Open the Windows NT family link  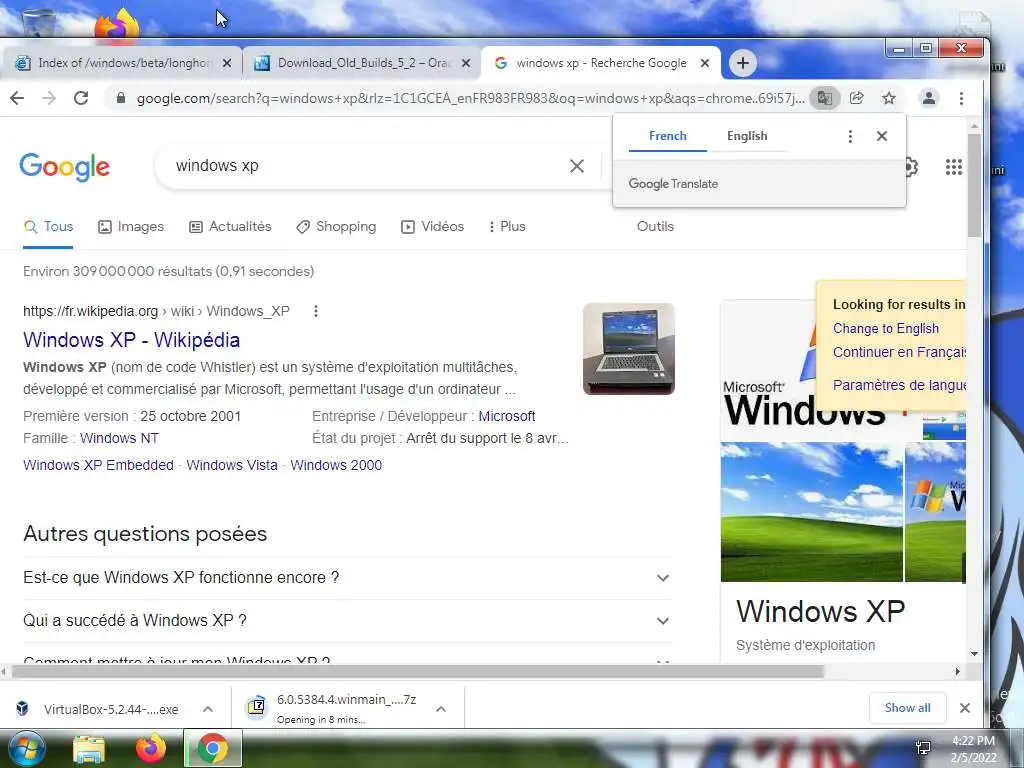click(119, 438)
